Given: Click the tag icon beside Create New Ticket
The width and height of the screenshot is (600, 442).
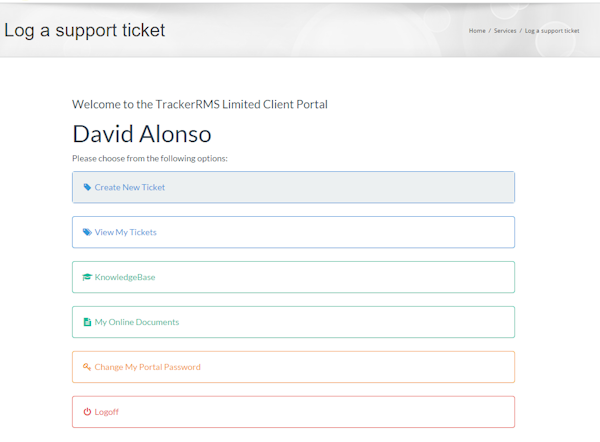Looking at the screenshot, I should [87, 187].
